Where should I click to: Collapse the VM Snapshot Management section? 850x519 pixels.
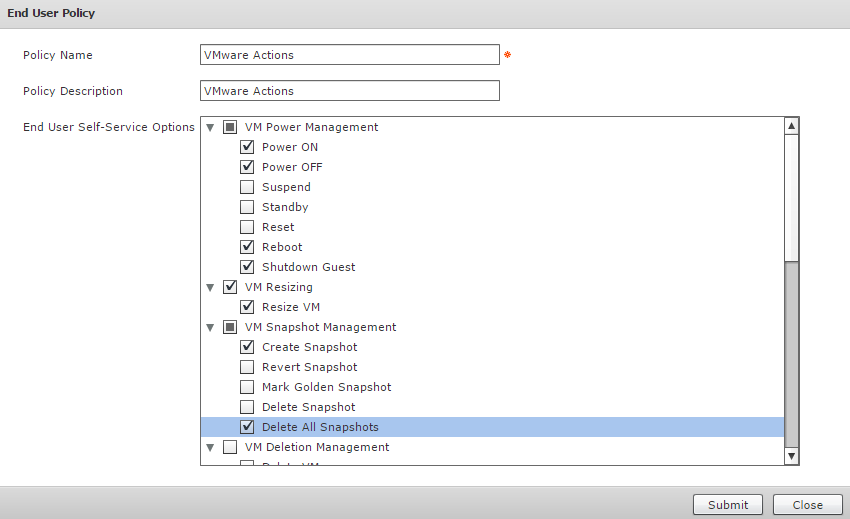[210, 328]
